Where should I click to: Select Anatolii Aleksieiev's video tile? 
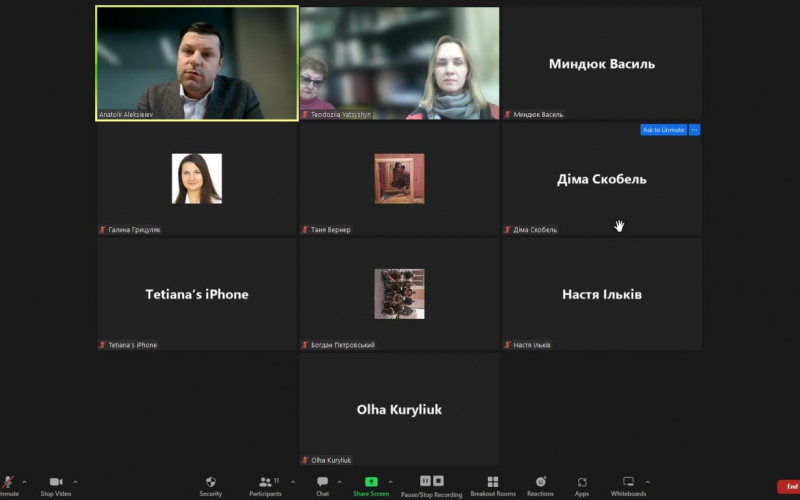(x=197, y=62)
